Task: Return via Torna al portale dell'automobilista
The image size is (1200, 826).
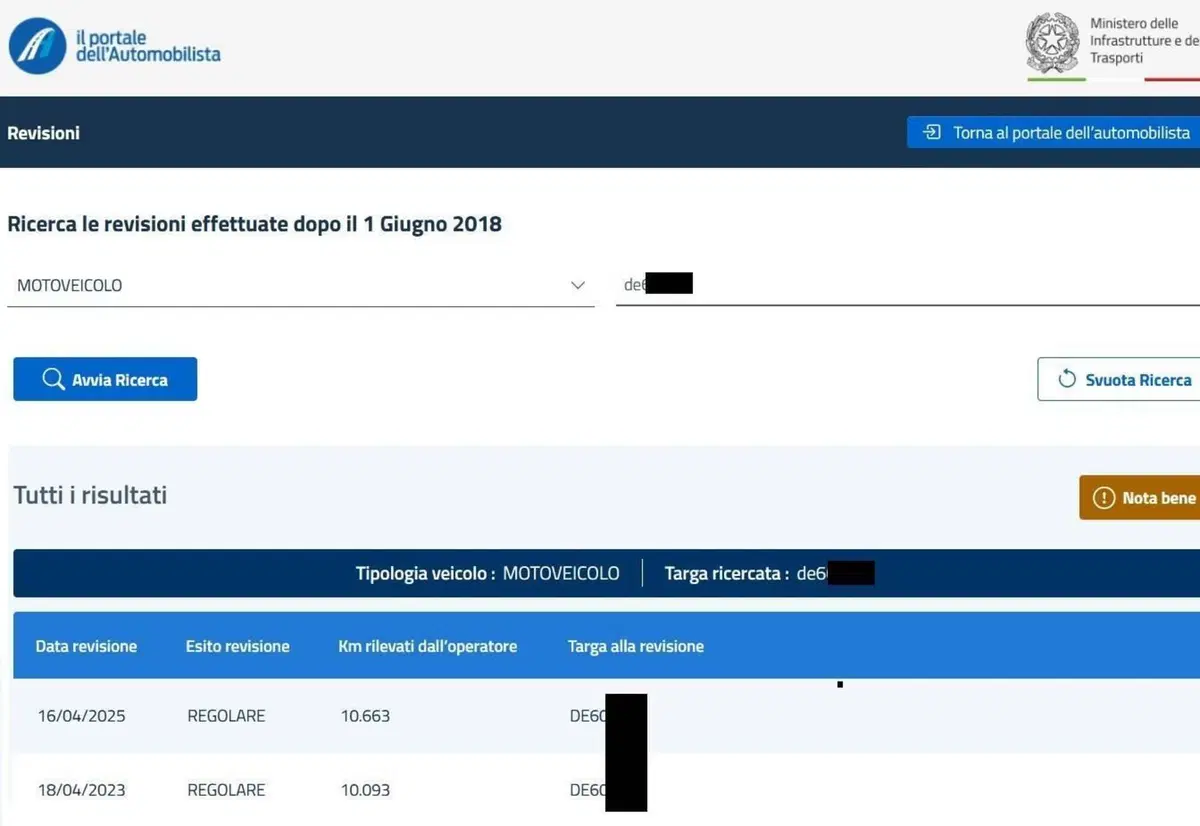Action: click(1054, 133)
